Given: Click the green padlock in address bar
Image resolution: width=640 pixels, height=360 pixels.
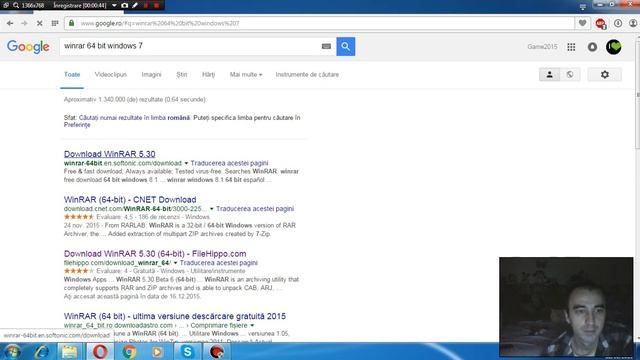Looking at the screenshot, I should pos(71,23).
